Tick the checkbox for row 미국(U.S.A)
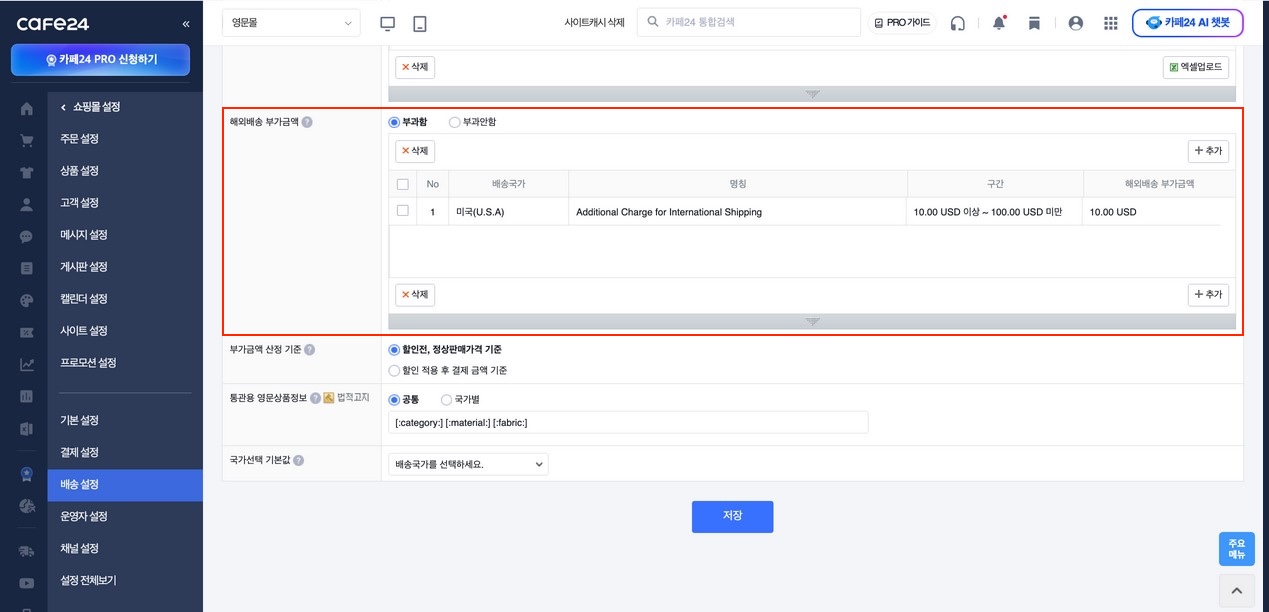This screenshot has width=1269, height=612. 403,211
